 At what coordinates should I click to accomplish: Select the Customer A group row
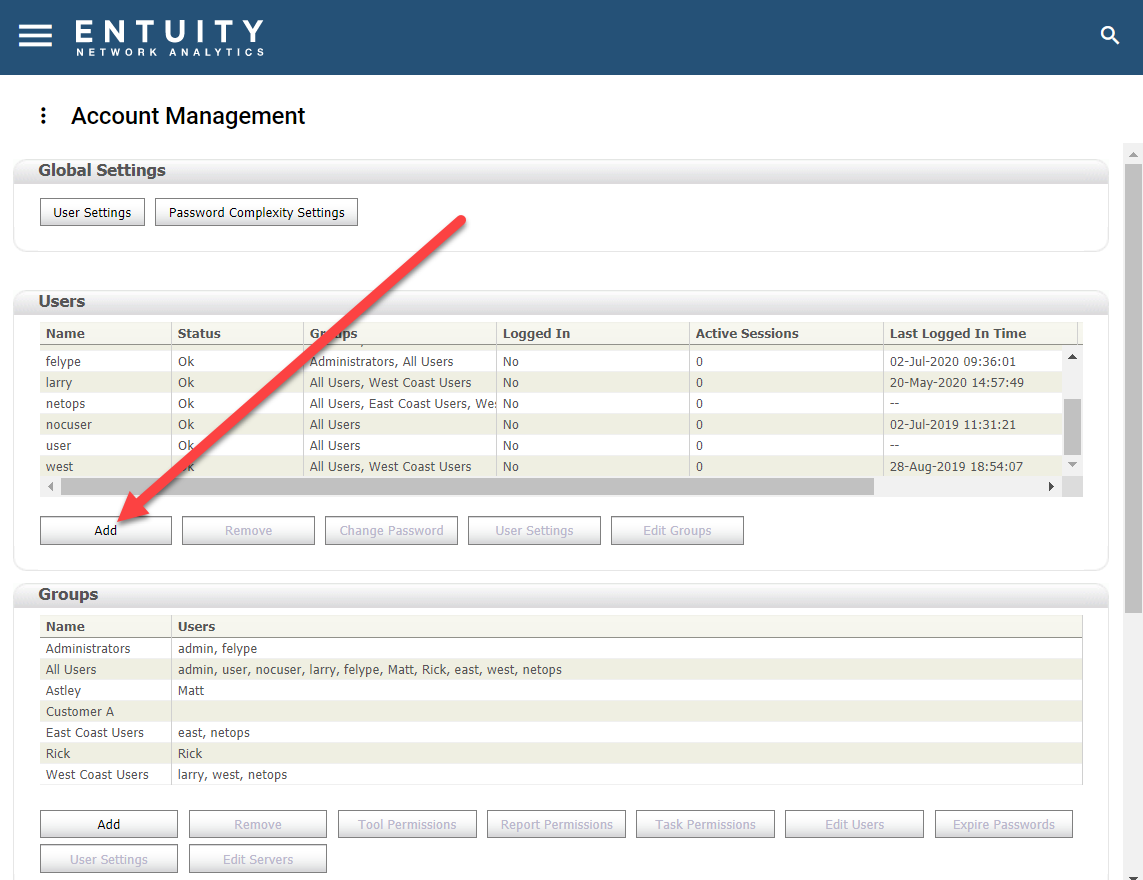pos(561,712)
